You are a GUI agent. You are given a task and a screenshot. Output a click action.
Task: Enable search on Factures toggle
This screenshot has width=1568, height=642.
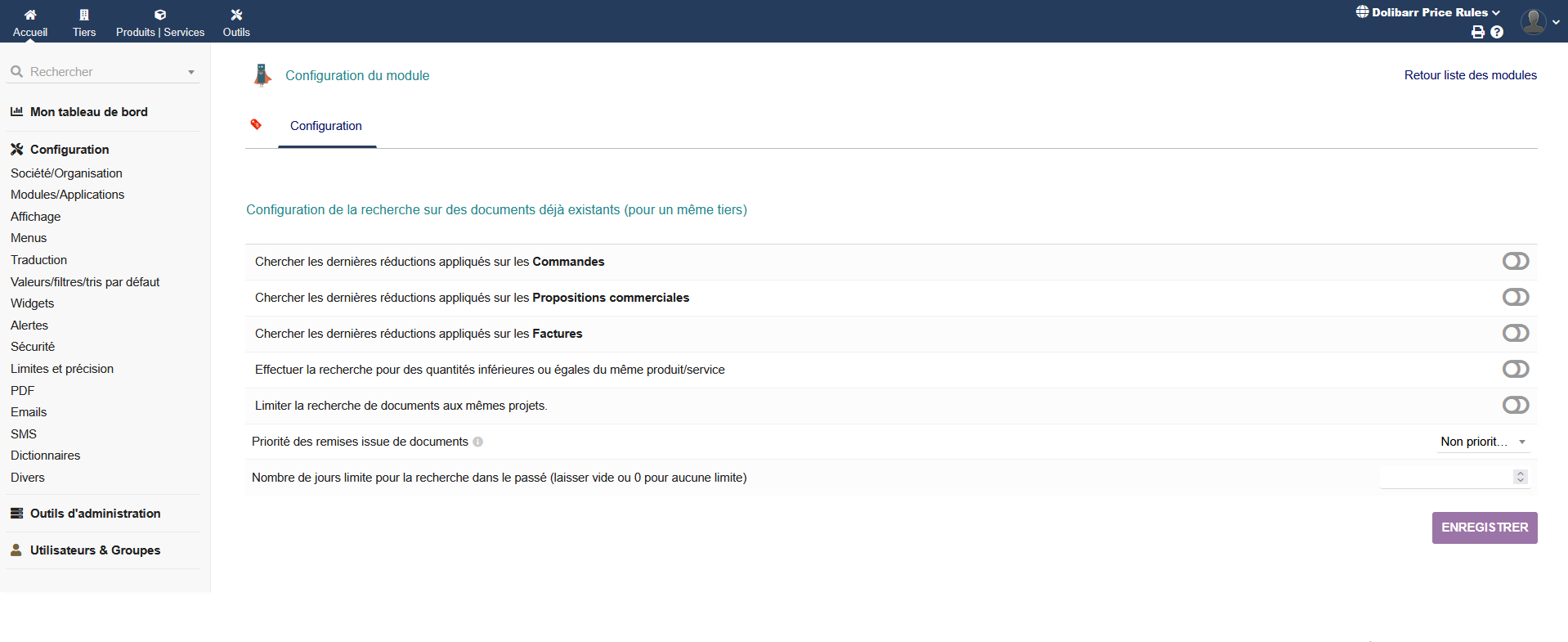tap(1515, 333)
